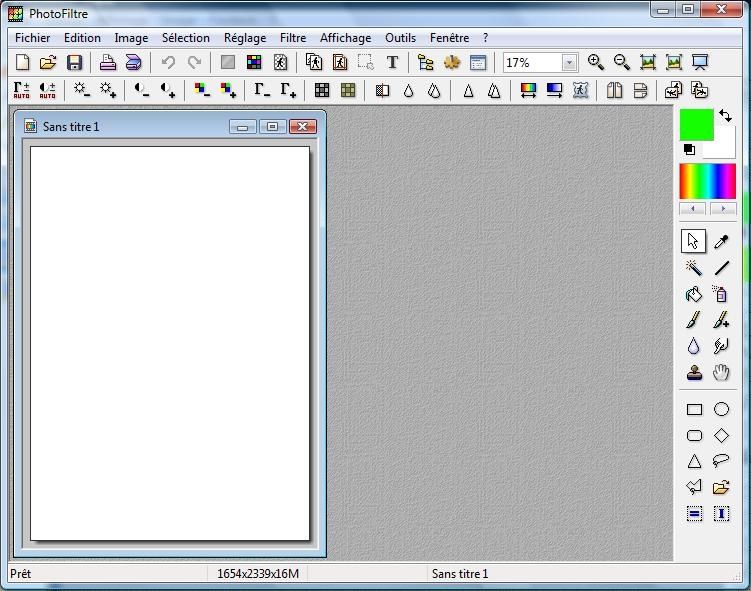
Task: Increase gamma with Γ plus icon
Action: click(288, 90)
